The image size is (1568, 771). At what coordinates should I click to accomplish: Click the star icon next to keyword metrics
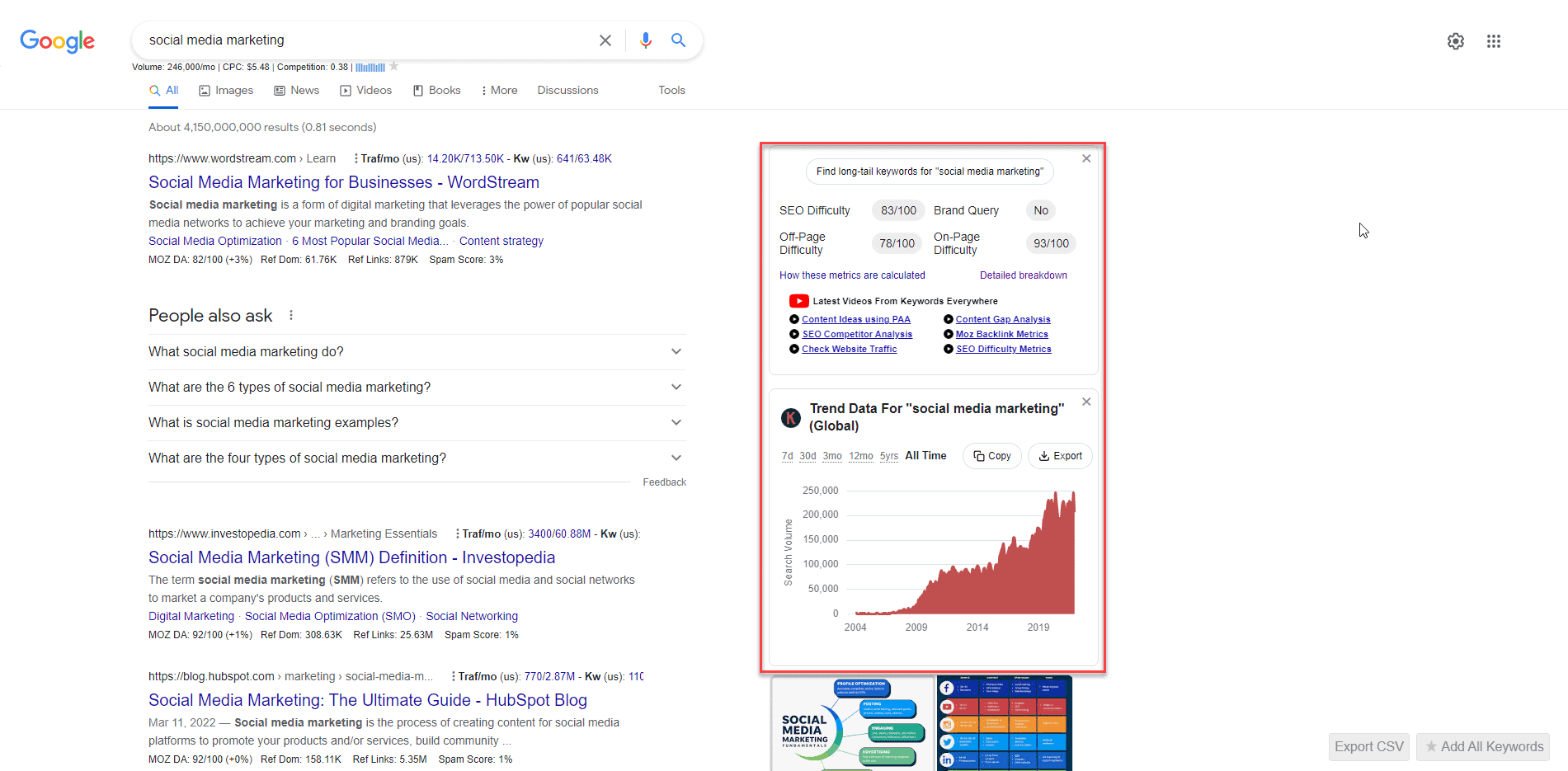395,66
